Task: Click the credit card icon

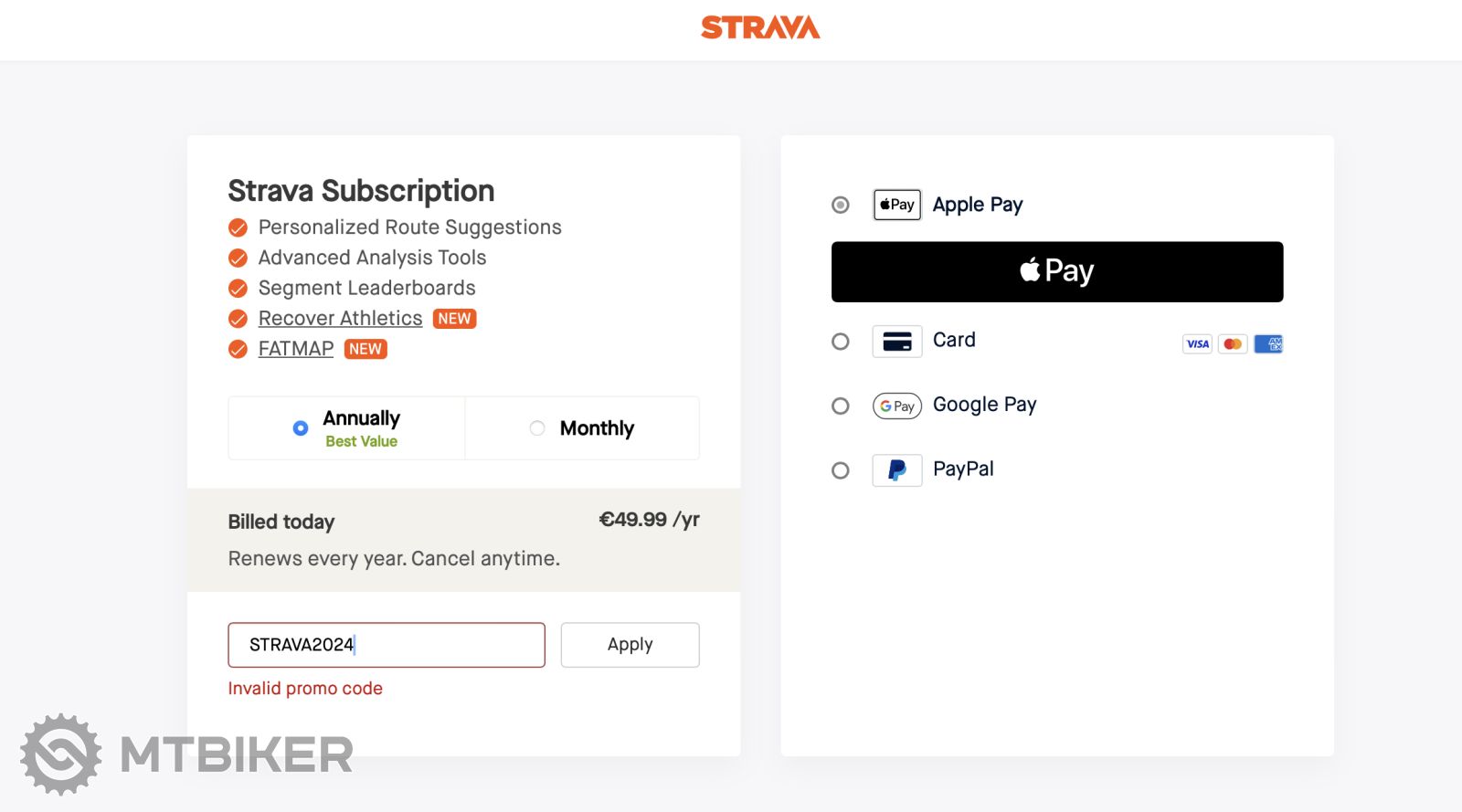Action: [896, 342]
